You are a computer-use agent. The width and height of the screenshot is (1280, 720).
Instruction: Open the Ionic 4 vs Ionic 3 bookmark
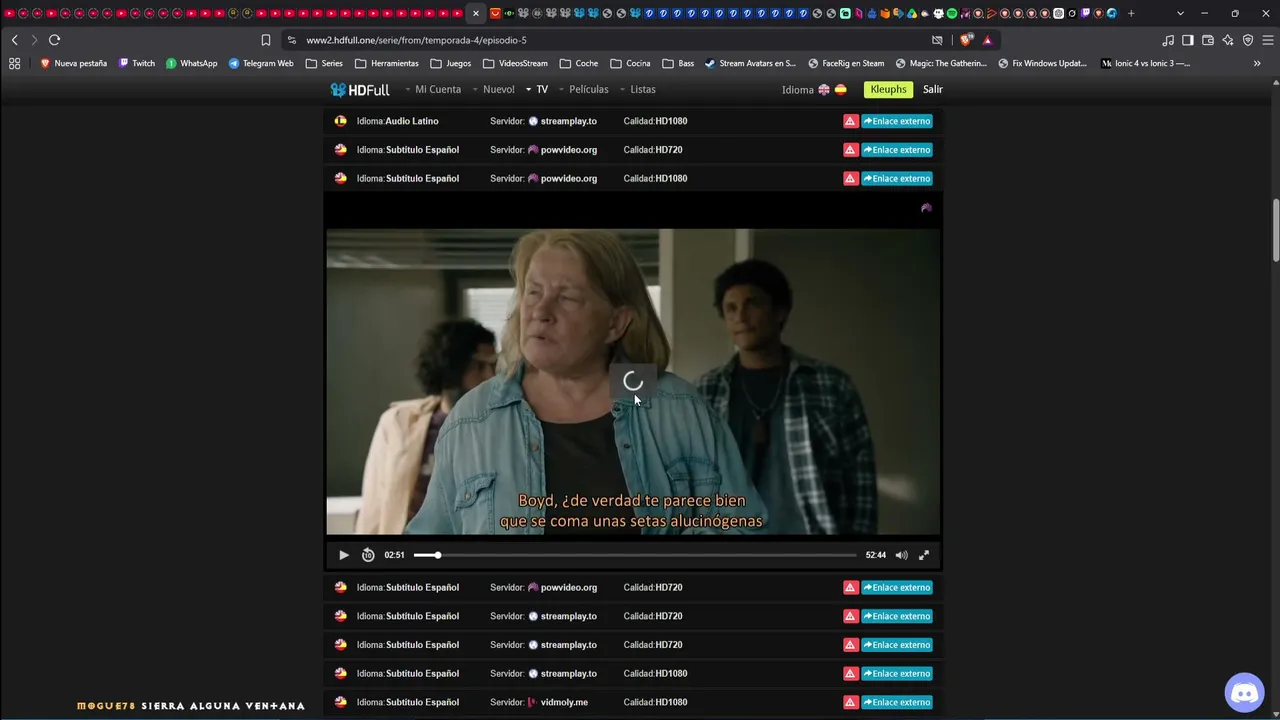(1145, 63)
